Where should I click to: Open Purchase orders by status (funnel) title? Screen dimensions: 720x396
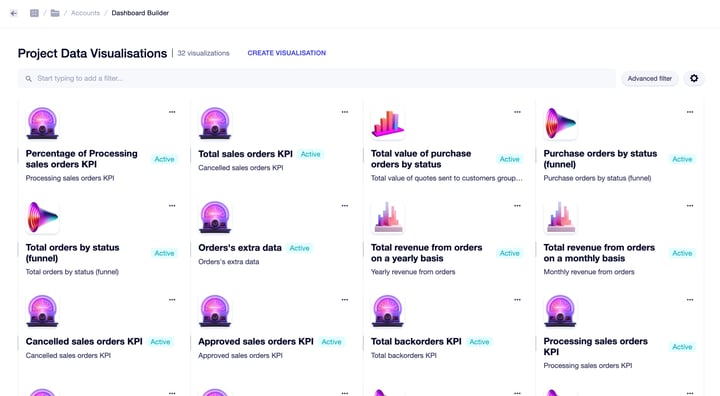pyautogui.click(x=600, y=159)
